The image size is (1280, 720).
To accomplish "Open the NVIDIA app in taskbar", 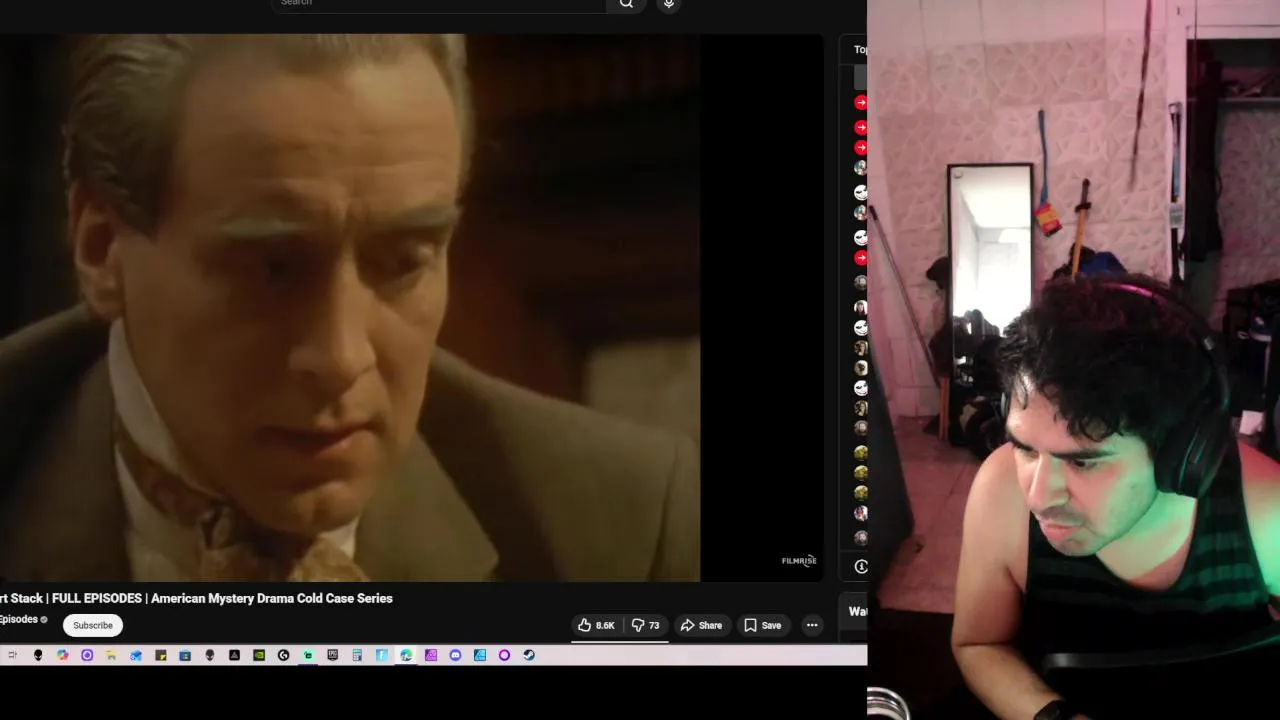I will tap(259, 655).
